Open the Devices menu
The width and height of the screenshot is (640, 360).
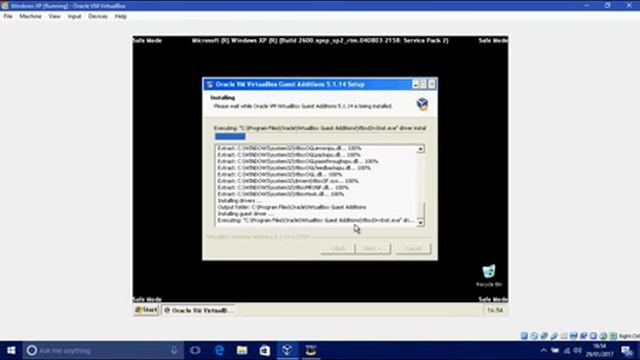click(x=98, y=16)
